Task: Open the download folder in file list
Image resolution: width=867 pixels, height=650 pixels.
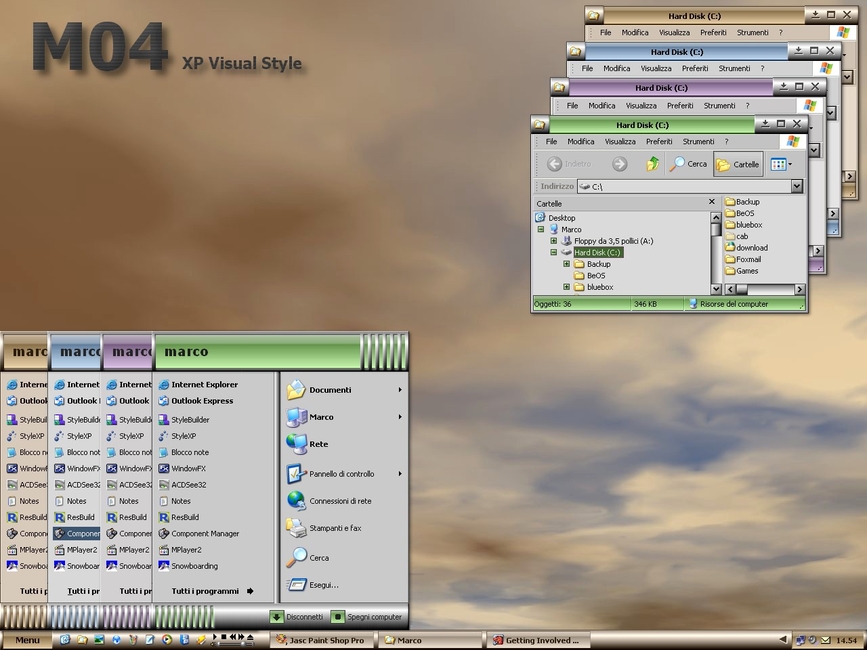Action: (746, 248)
